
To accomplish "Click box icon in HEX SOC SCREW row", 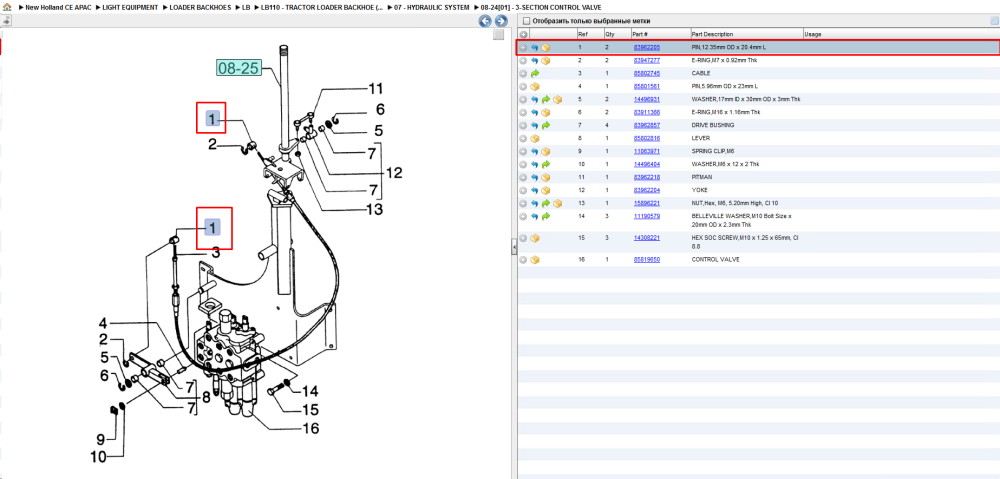I will pos(534,238).
